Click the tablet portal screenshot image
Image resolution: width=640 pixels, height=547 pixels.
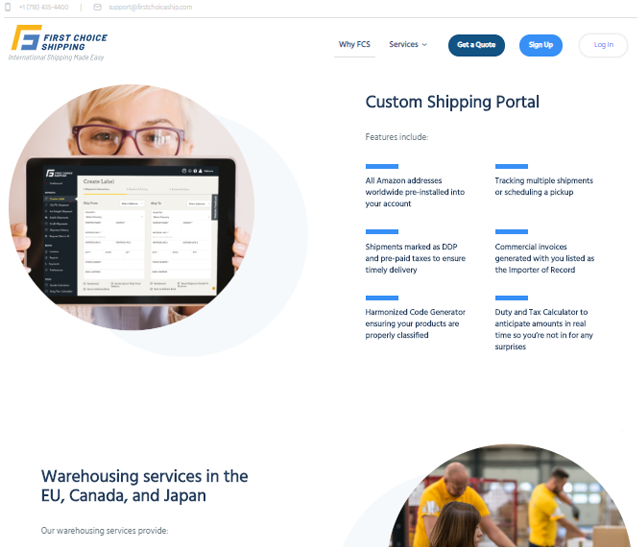[131, 207]
